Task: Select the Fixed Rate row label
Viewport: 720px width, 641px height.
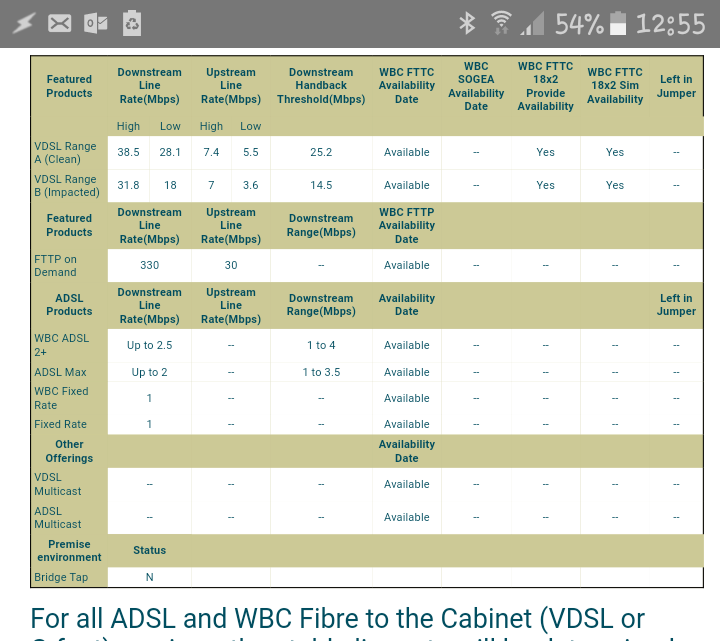Action: (60, 424)
